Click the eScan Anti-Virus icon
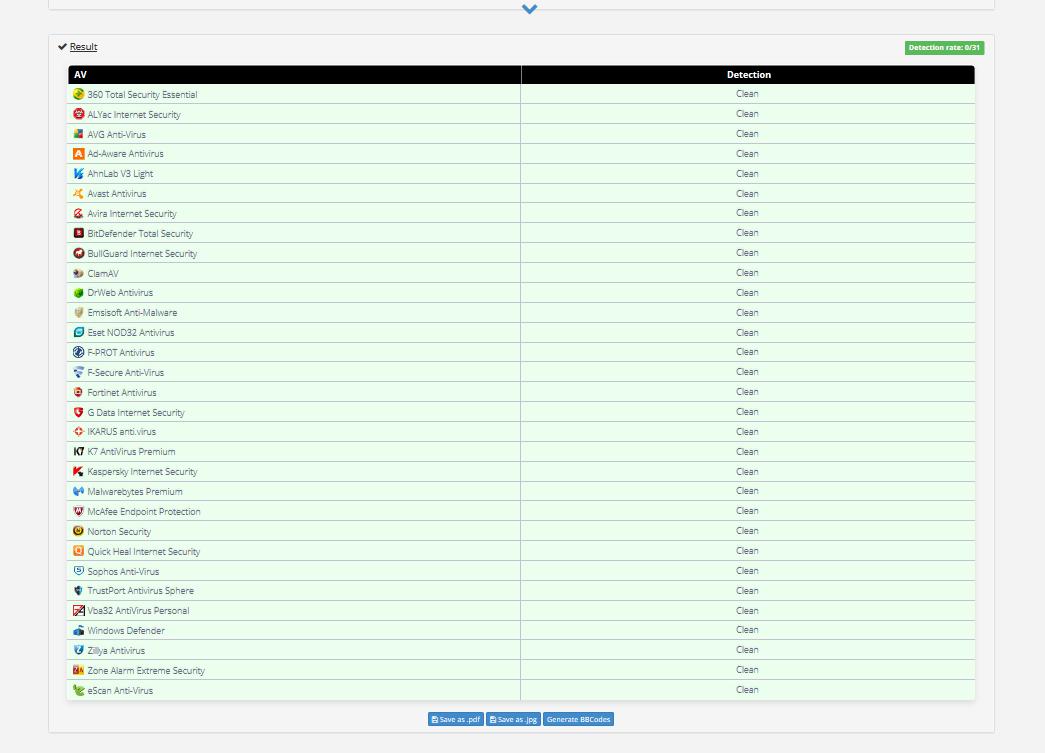The width and height of the screenshot is (1045, 753). pyautogui.click(x=79, y=690)
